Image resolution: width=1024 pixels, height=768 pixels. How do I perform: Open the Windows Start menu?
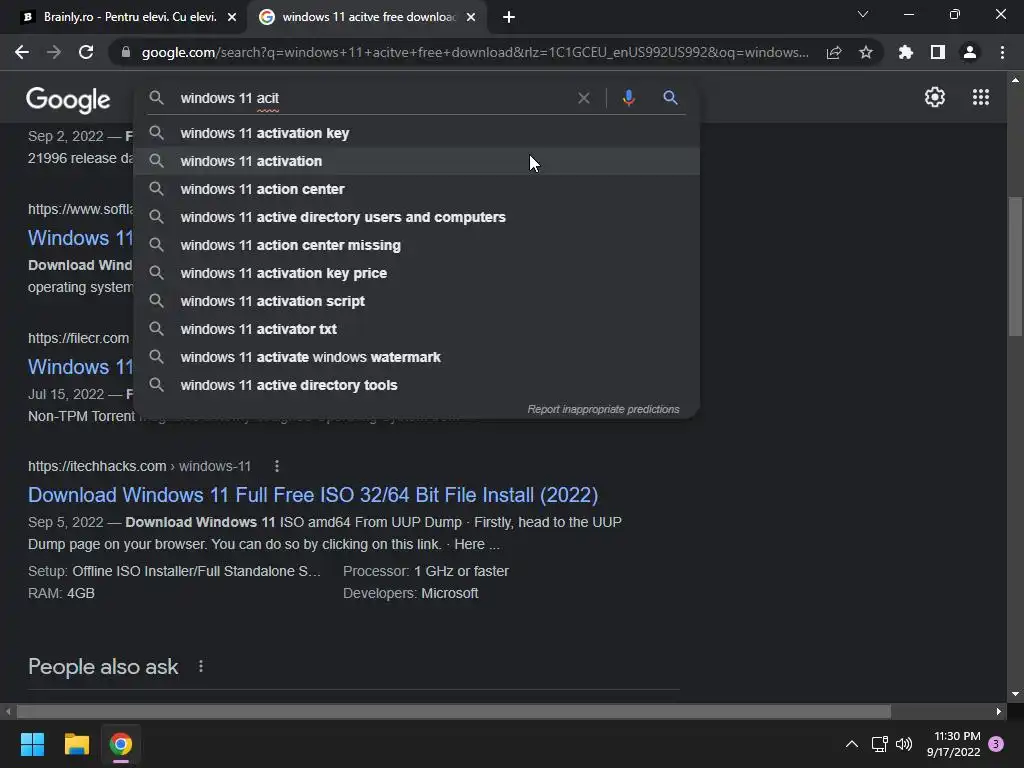32,744
